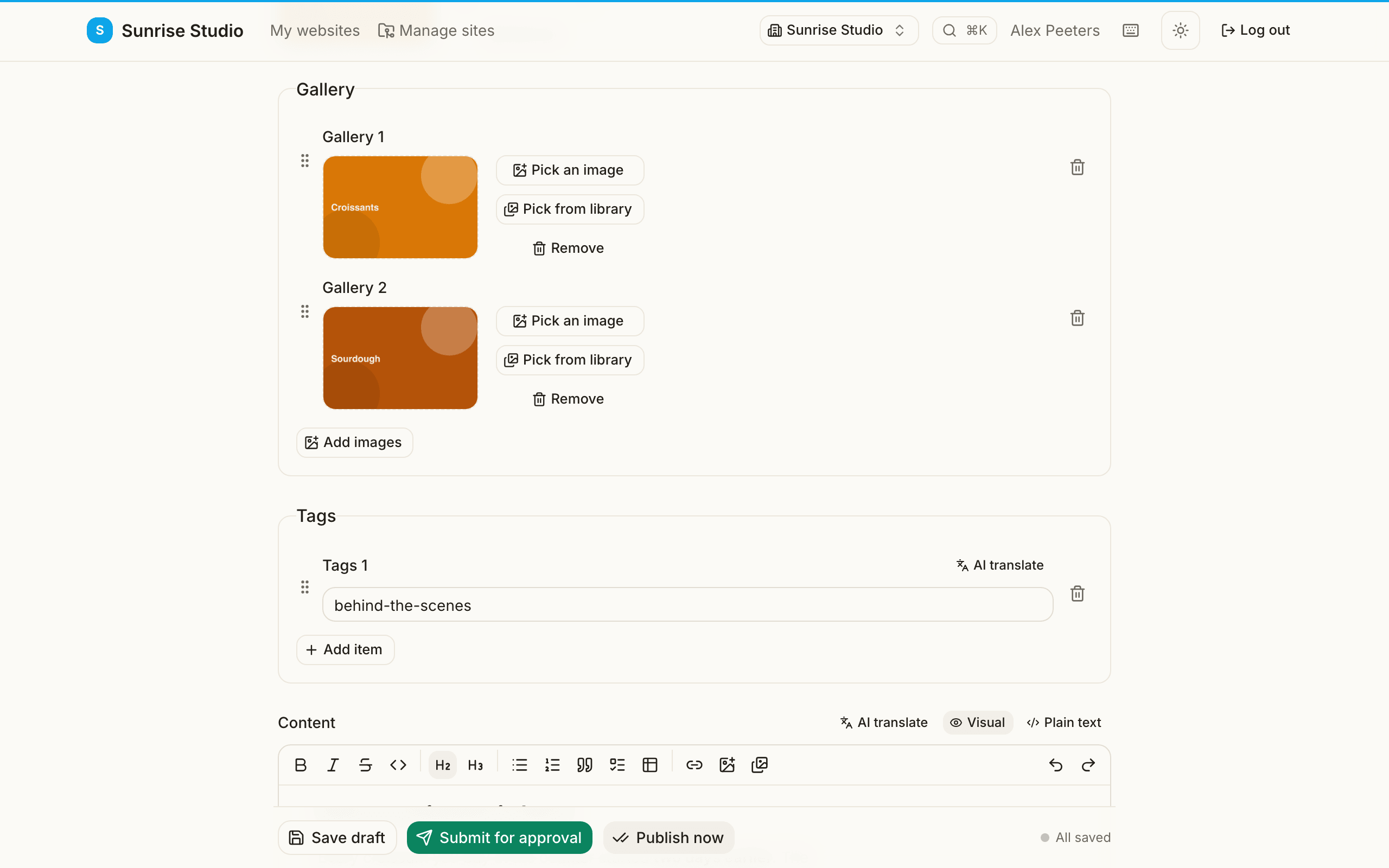The height and width of the screenshot is (868, 1389).
Task: Click the Sourdough gallery thumbnail
Action: click(400, 358)
